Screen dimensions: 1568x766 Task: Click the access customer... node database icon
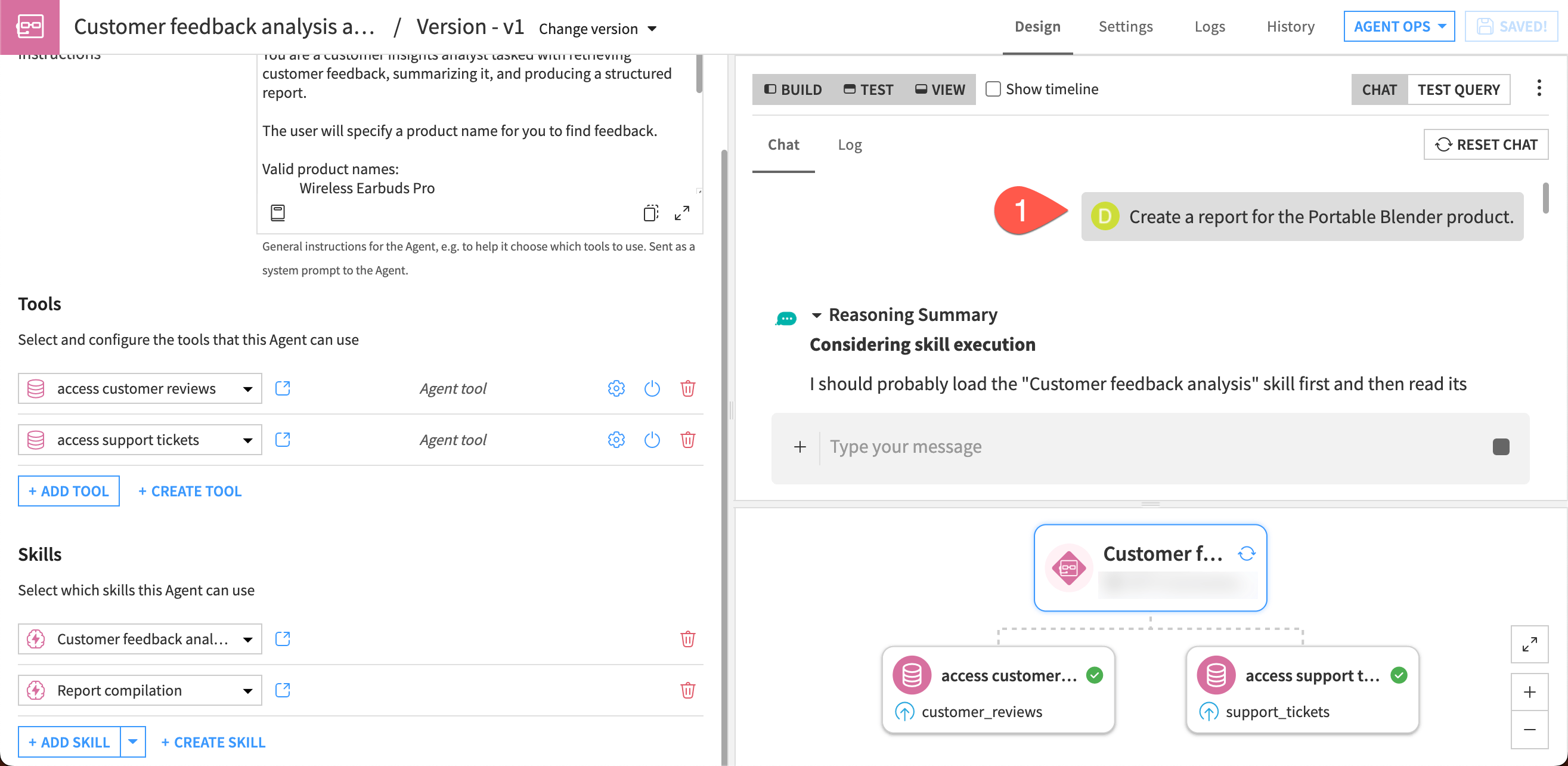(x=911, y=675)
